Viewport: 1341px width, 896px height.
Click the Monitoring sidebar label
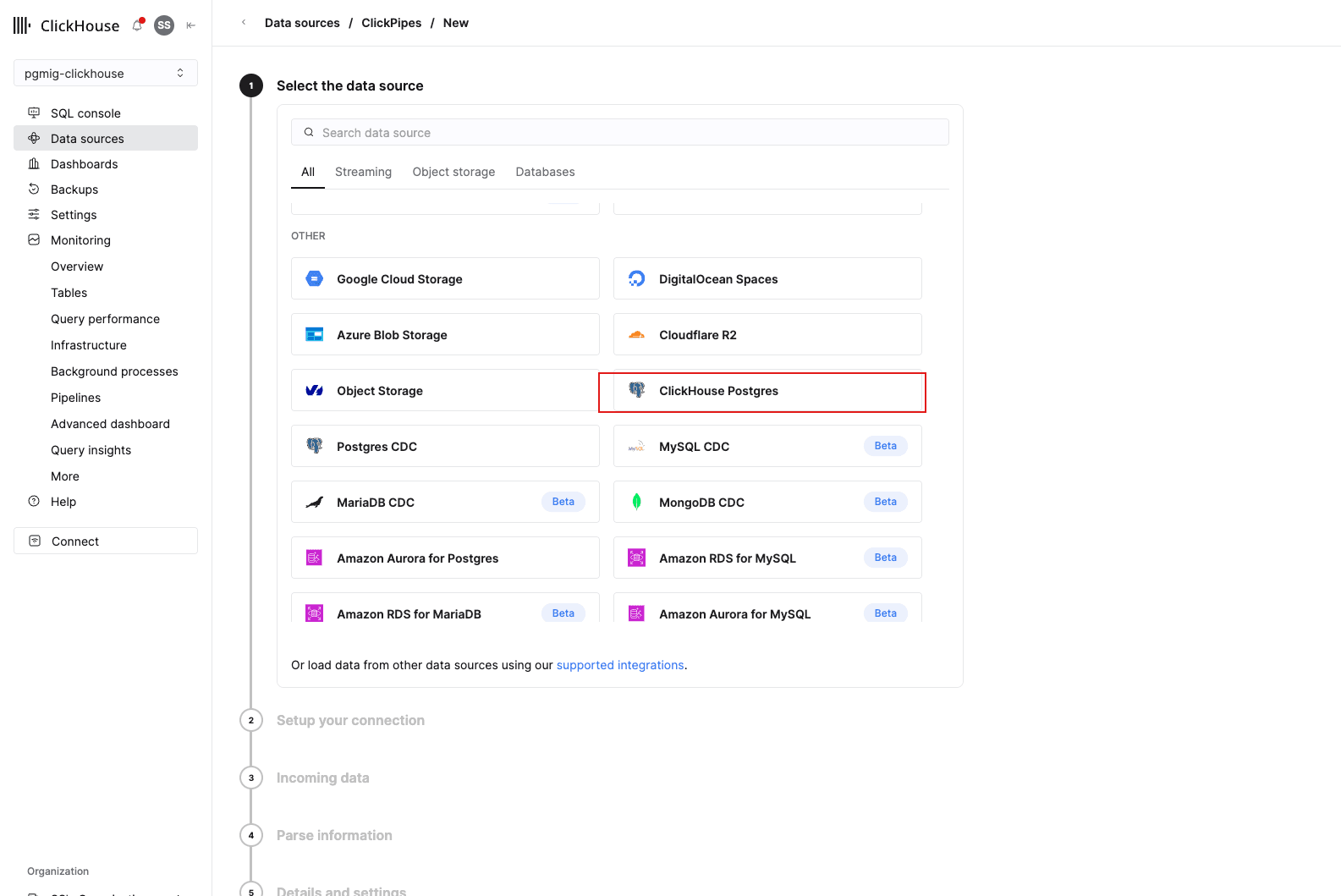tap(80, 240)
